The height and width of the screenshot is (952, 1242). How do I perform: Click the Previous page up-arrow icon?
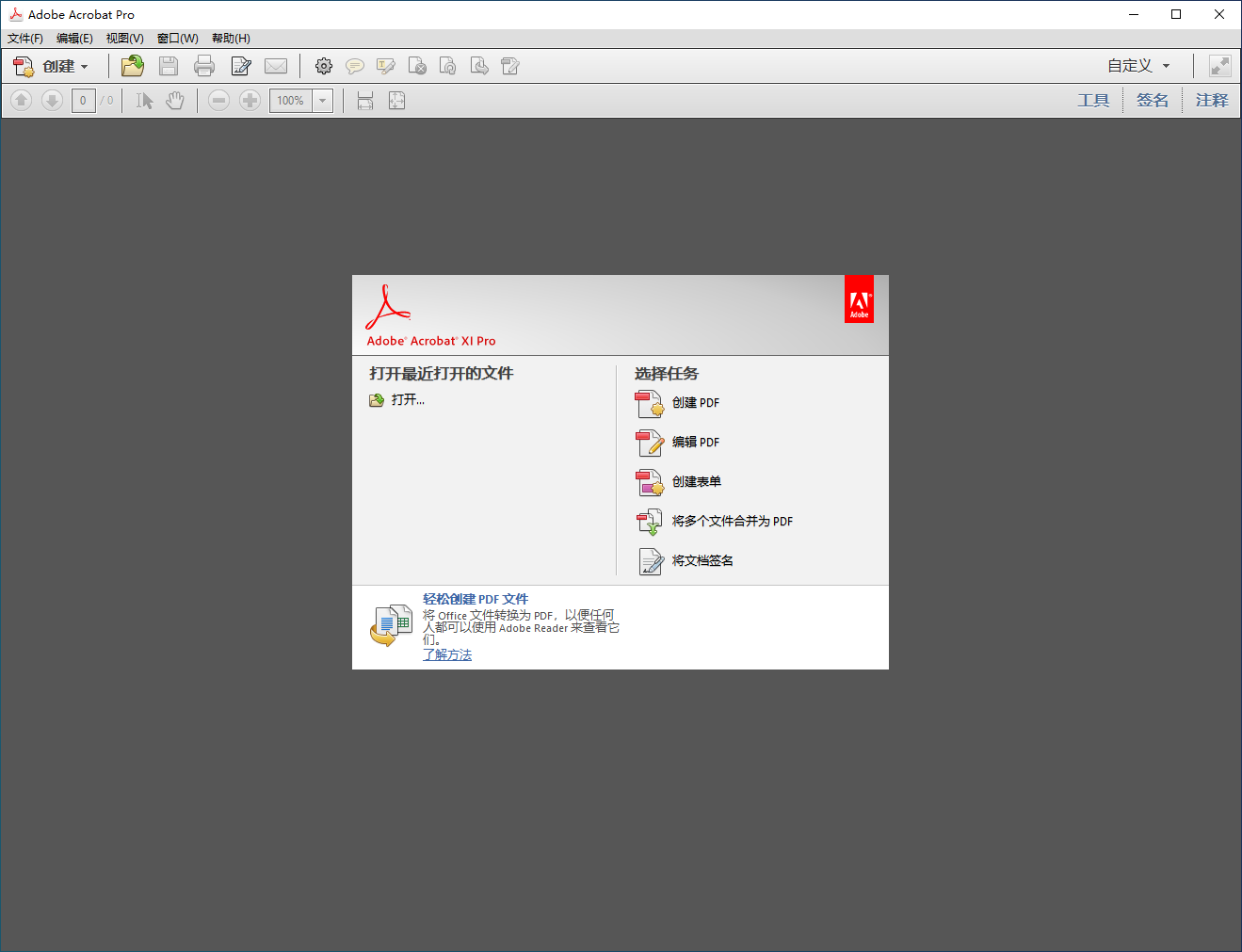22,100
